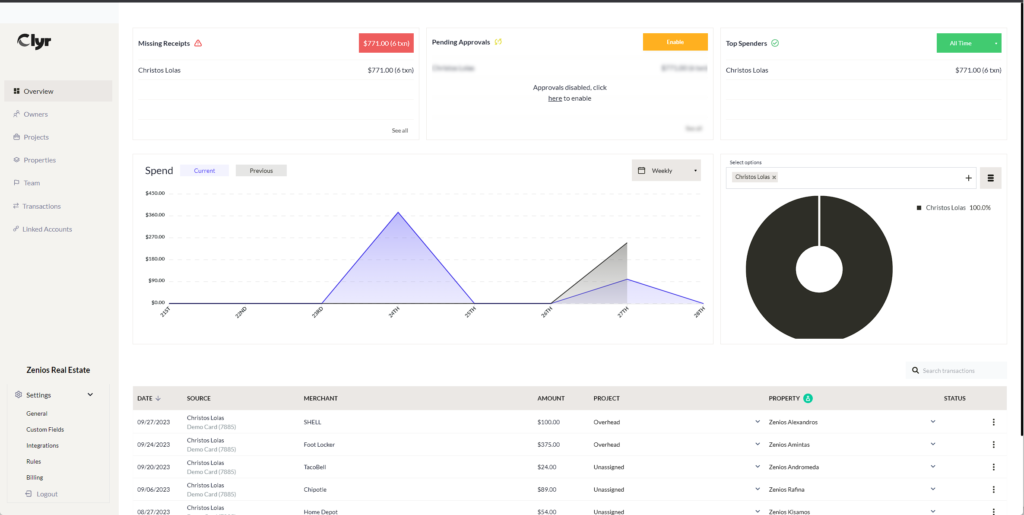Click the Pending Approvals refresh icon

[498, 42]
